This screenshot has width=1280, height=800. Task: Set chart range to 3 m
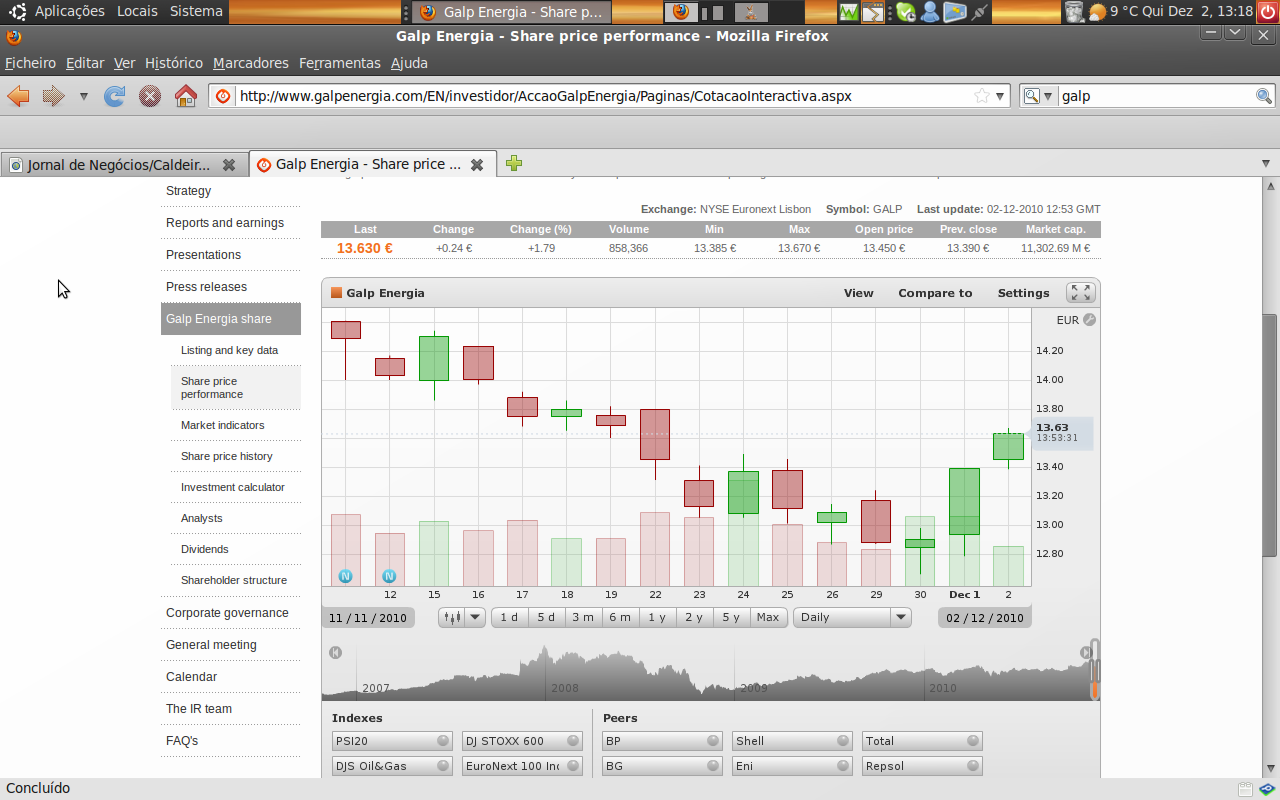coord(583,617)
